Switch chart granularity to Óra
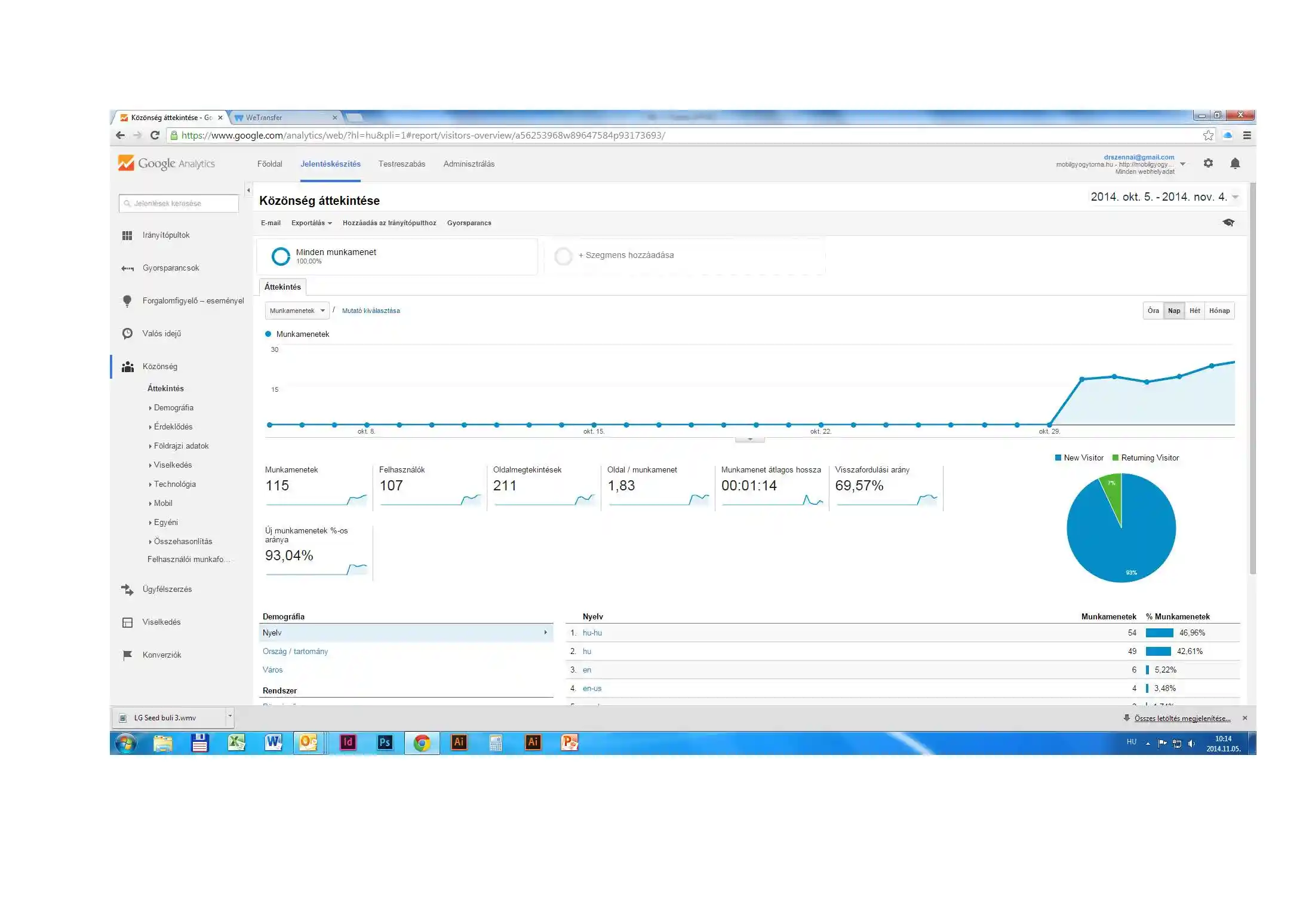Image resolution: width=1306 pixels, height=924 pixels. point(1153,311)
